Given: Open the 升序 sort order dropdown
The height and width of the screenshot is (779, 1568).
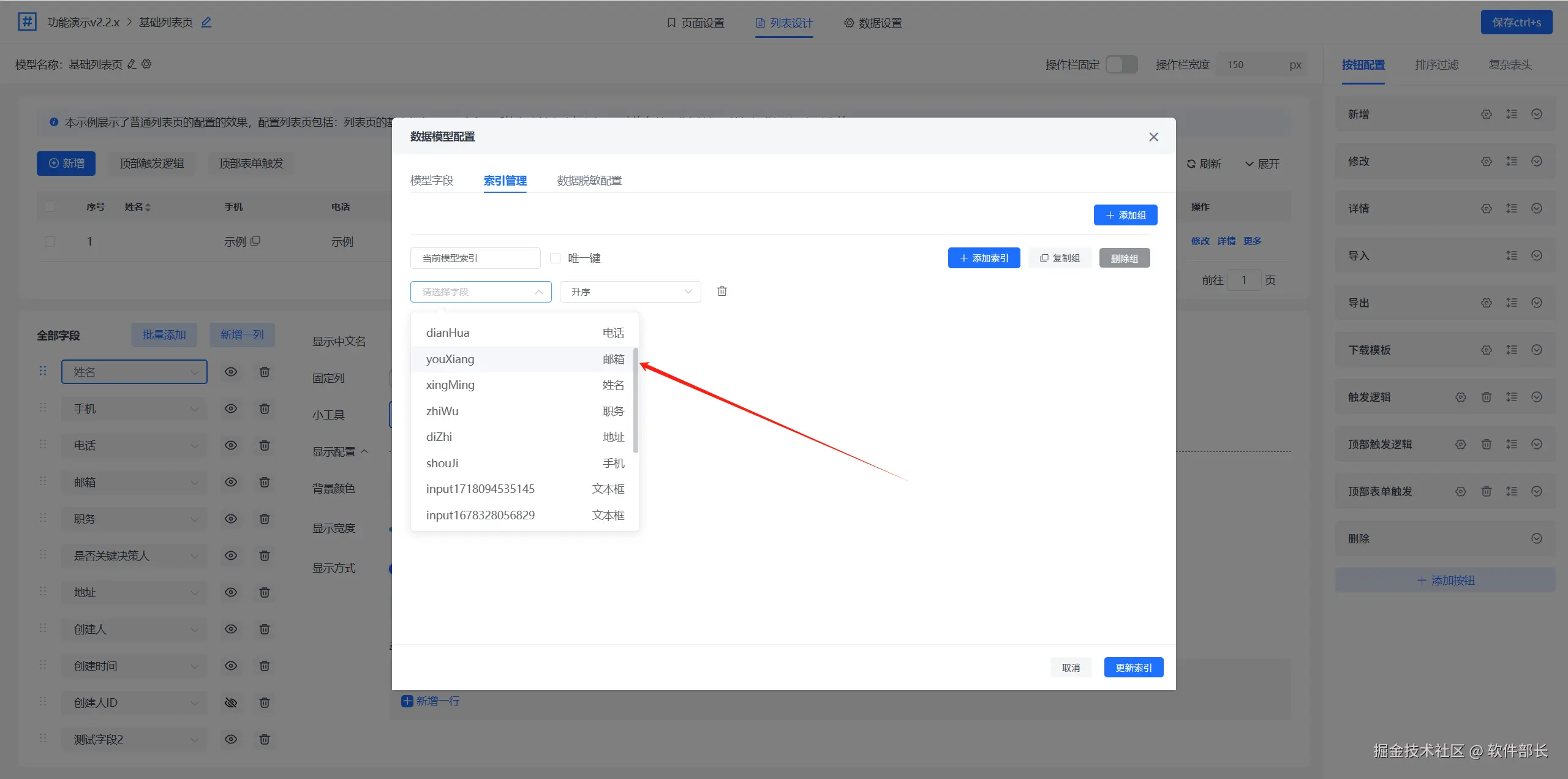Looking at the screenshot, I should [630, 292].
